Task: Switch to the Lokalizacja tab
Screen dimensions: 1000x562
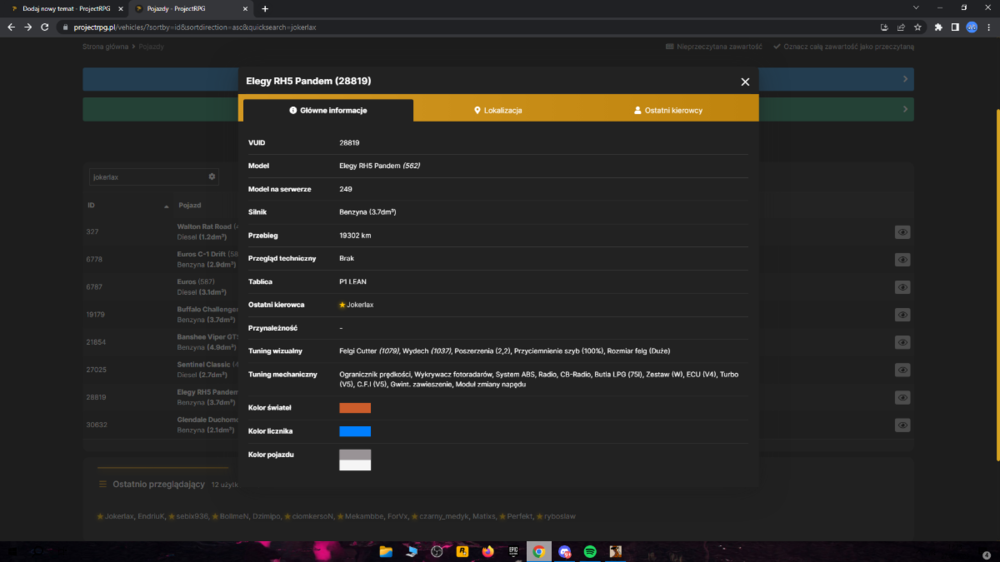Action: coord(498,110)
